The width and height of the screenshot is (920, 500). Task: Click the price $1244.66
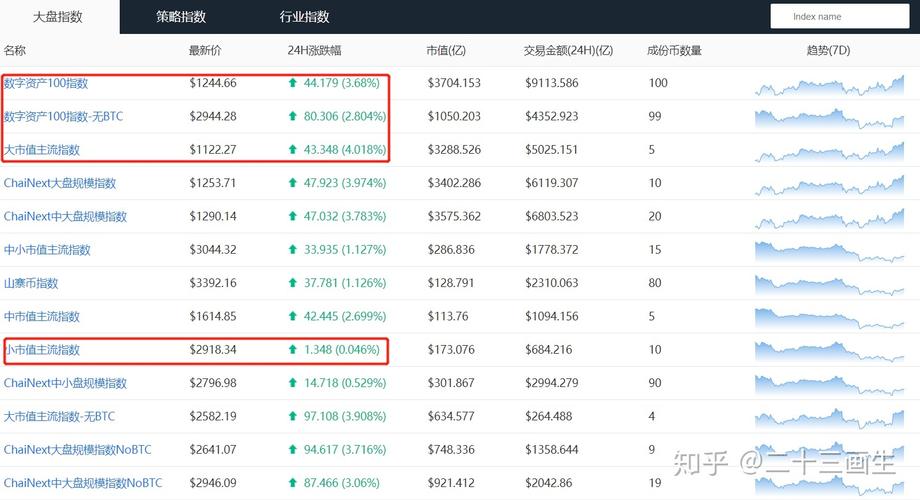pos(213,83)
